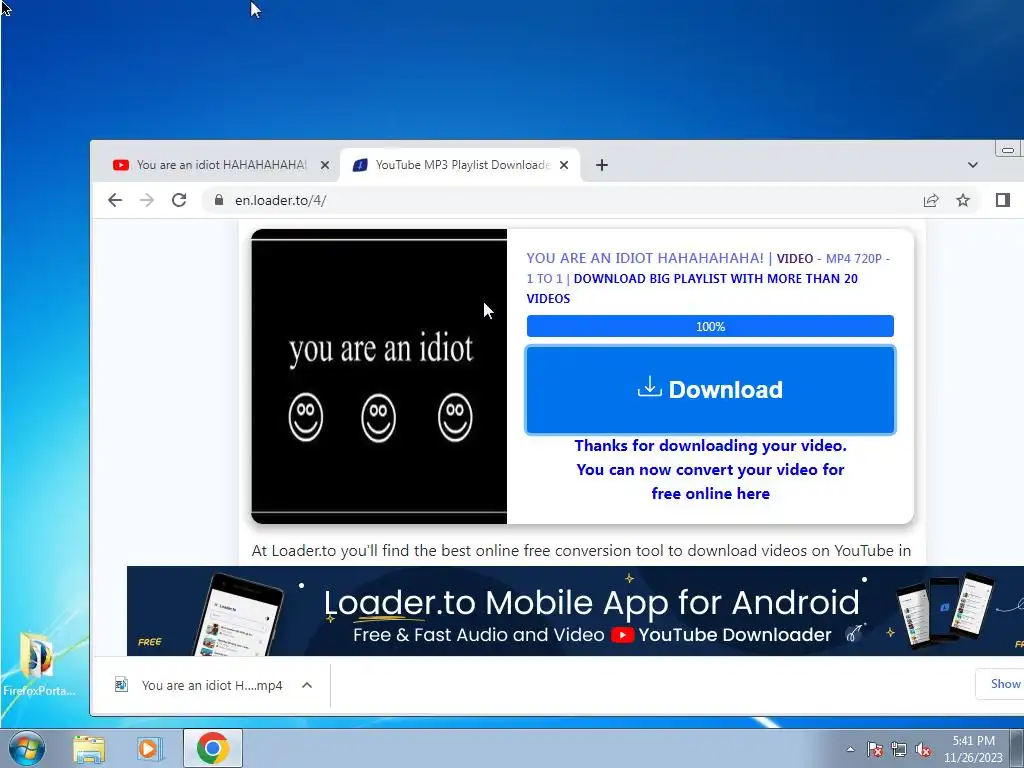Close the YouTube MP3 Playlist Downloader tab
Viewport: 1024px width, 768px height.
(x=564, y=165)
